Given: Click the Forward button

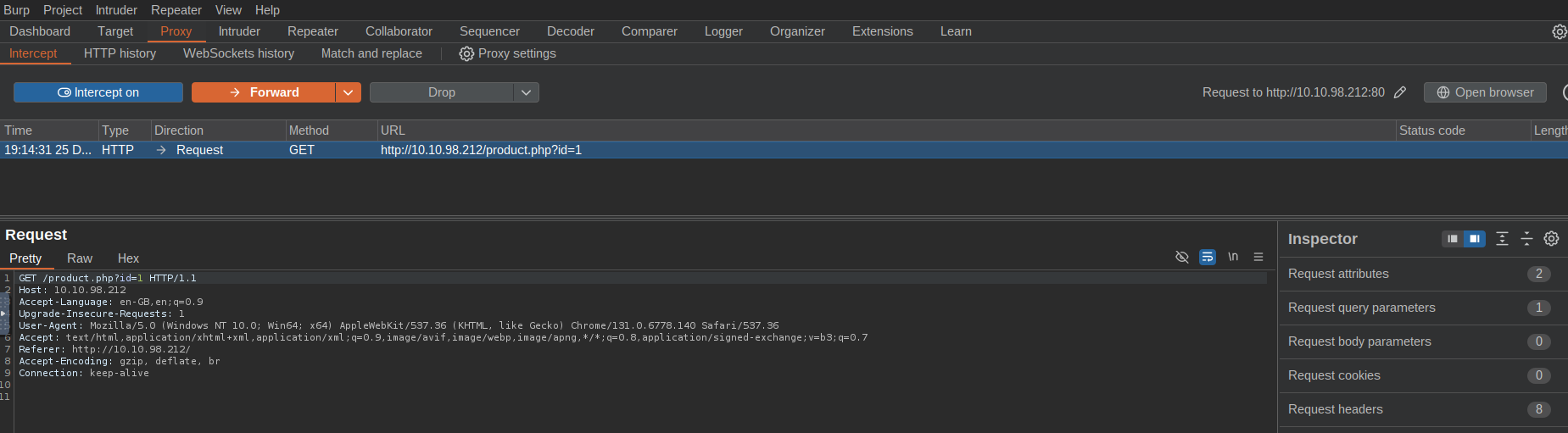Looking at the screenshot, I should point(264,92).
